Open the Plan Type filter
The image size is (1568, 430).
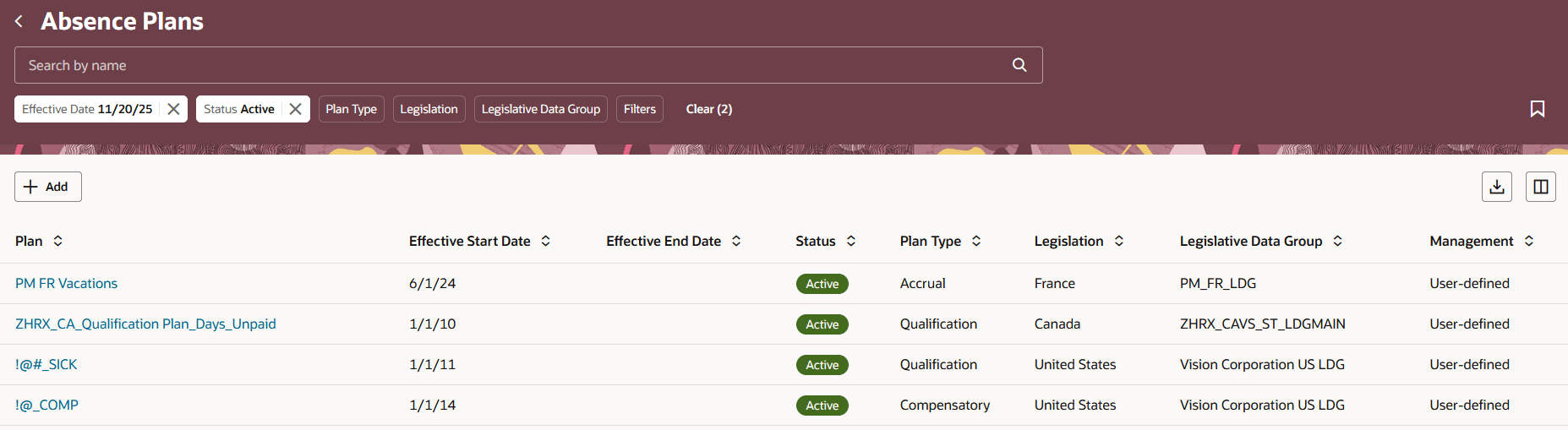click(x=351, y=109)
